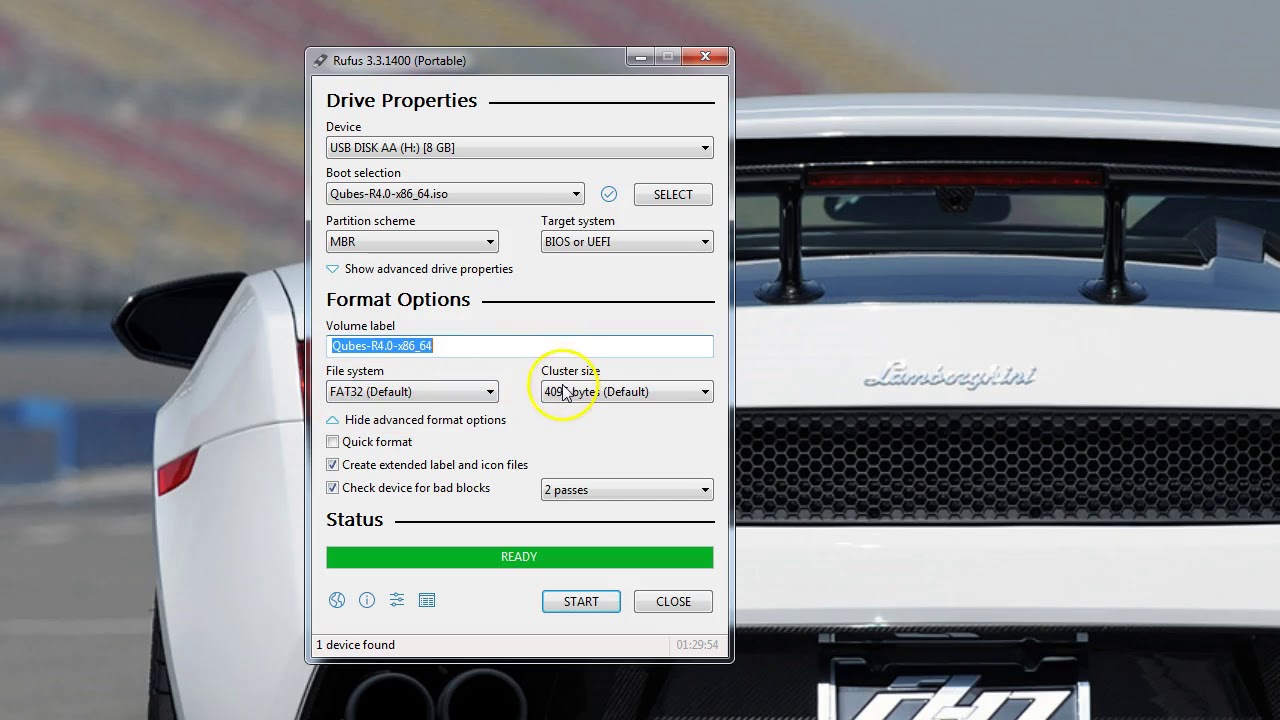Click the Boot selection label
The image size is (1280, 720).
pos(363,173)
